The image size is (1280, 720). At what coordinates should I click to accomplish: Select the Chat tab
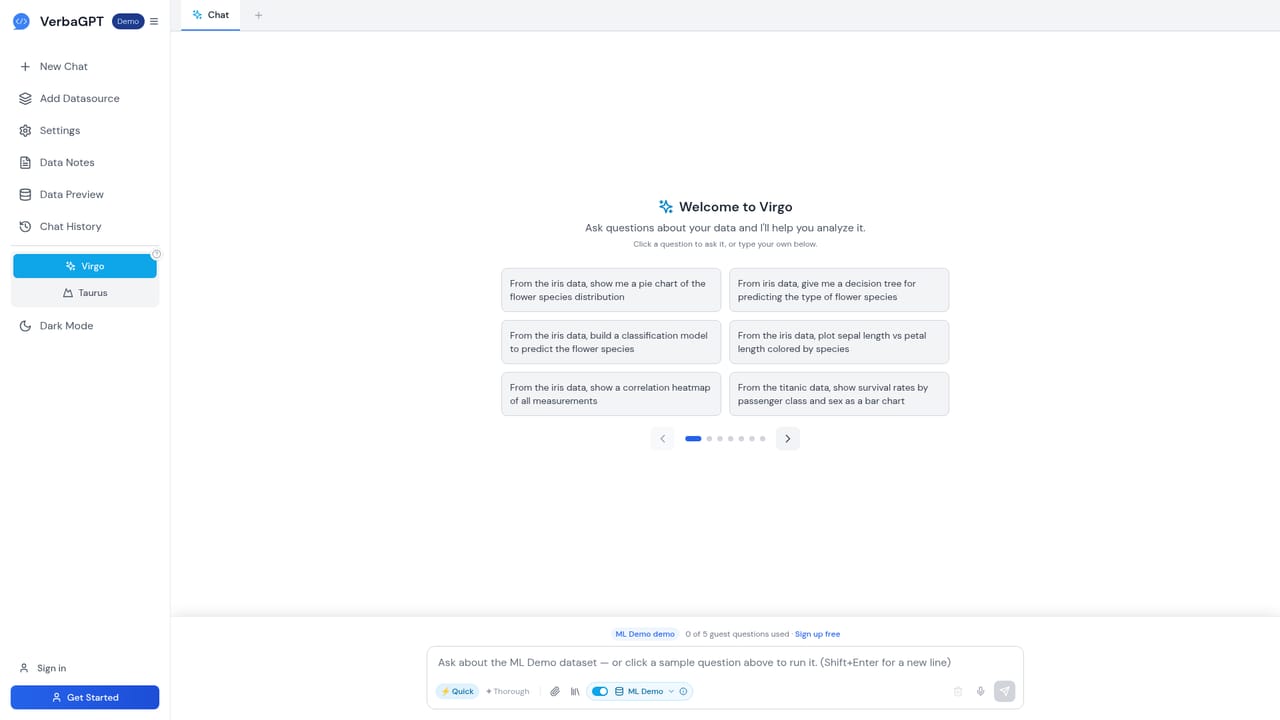pos(211,15)
